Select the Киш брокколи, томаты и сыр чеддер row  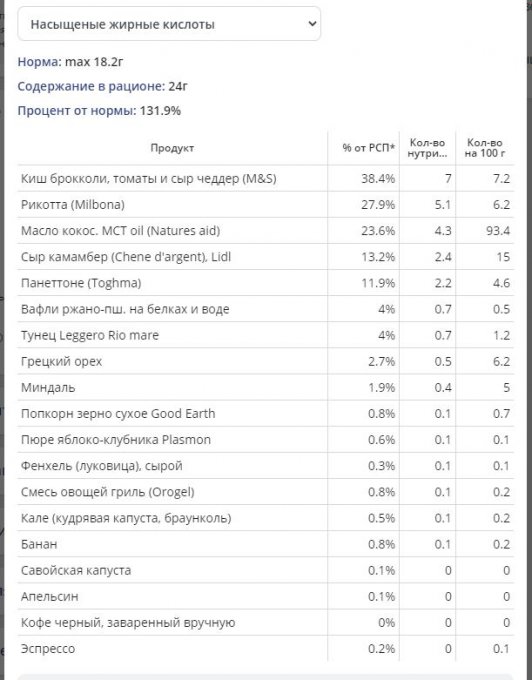coord(266,178)
